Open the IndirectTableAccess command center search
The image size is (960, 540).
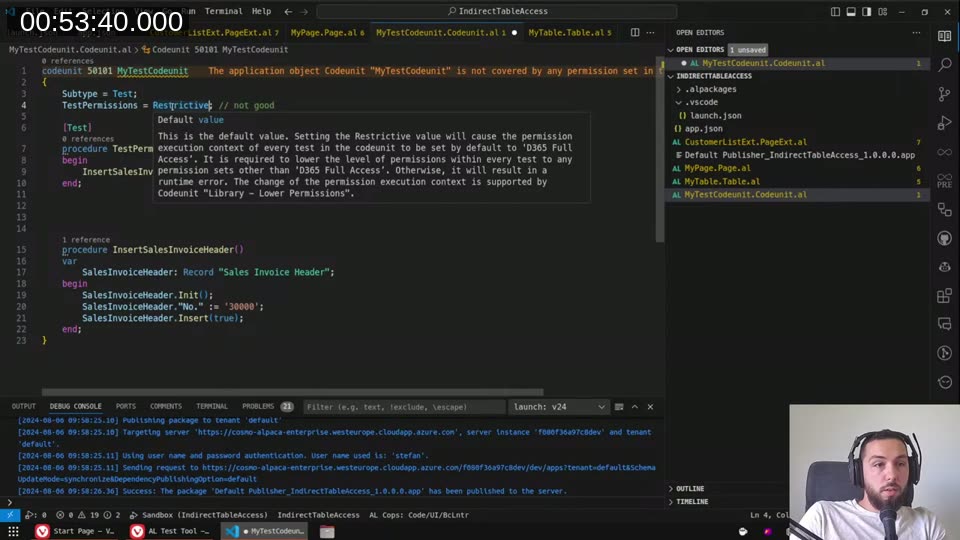click(x=497, y=11)
